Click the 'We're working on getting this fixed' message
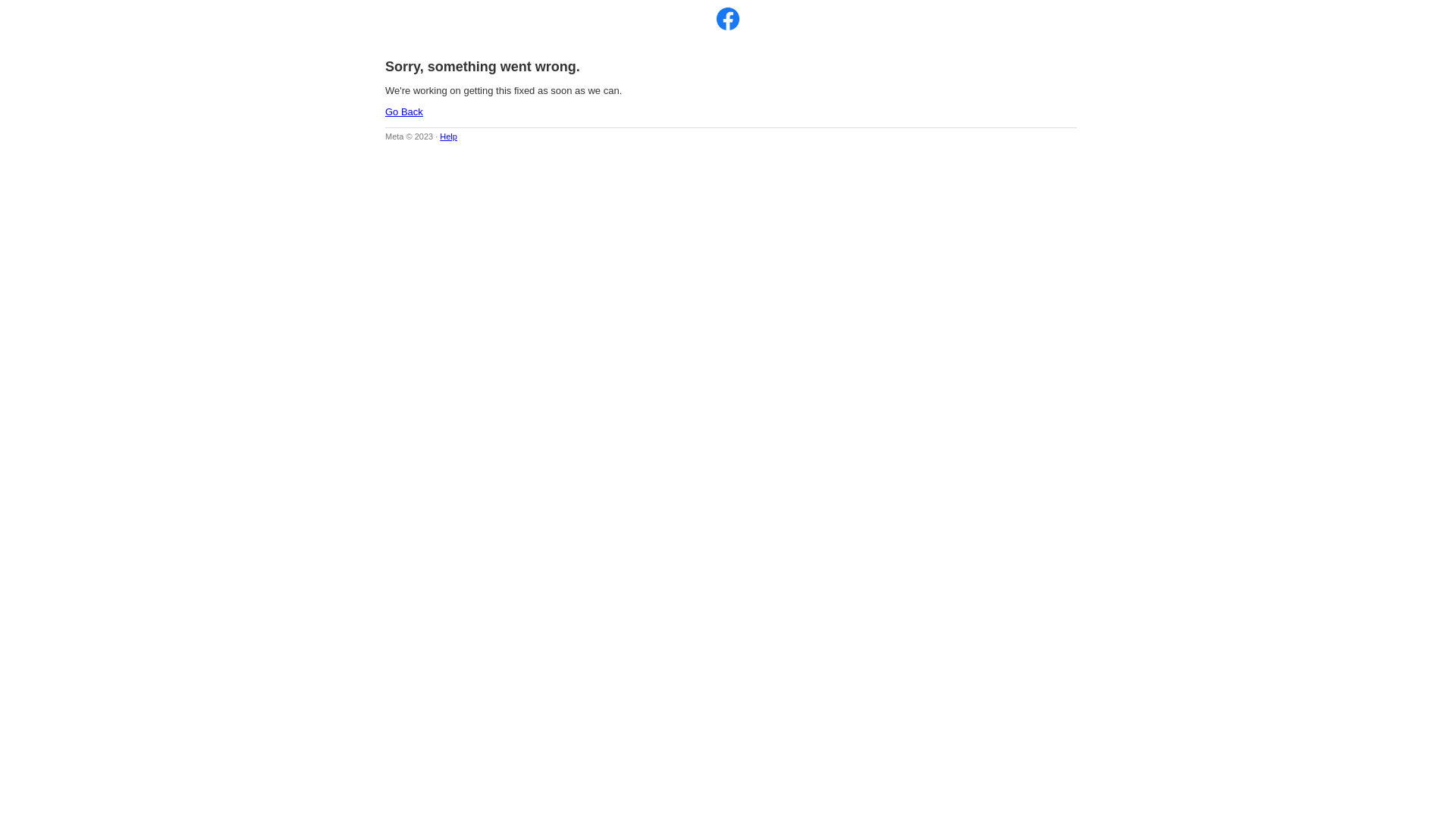 (504, 91)
